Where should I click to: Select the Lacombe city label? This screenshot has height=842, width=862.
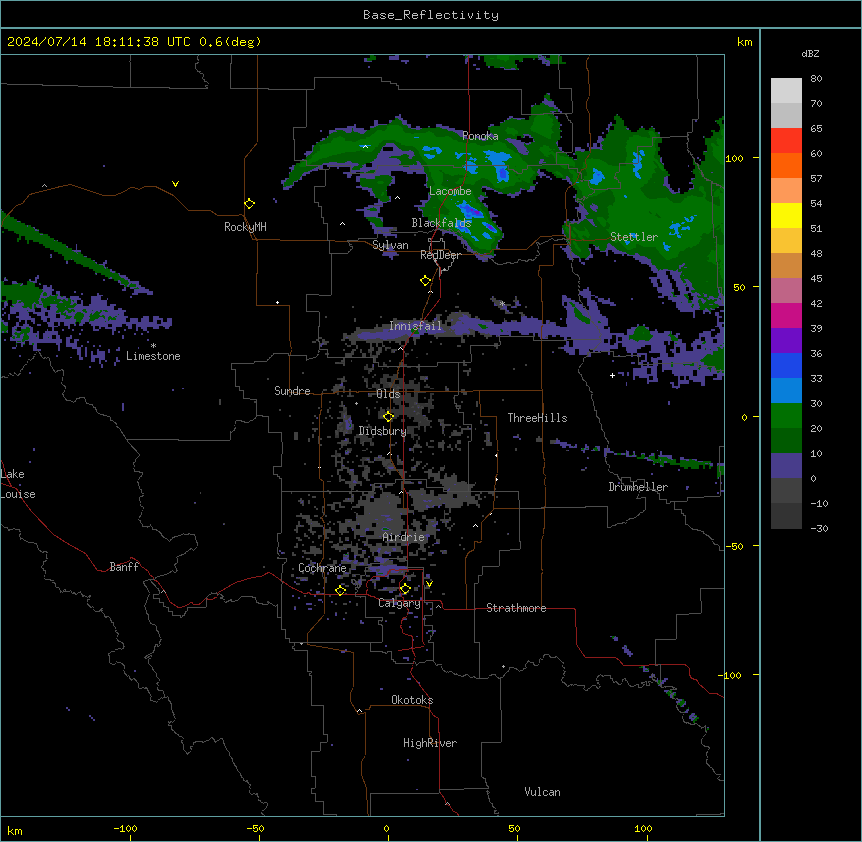[x=450, y=191]
